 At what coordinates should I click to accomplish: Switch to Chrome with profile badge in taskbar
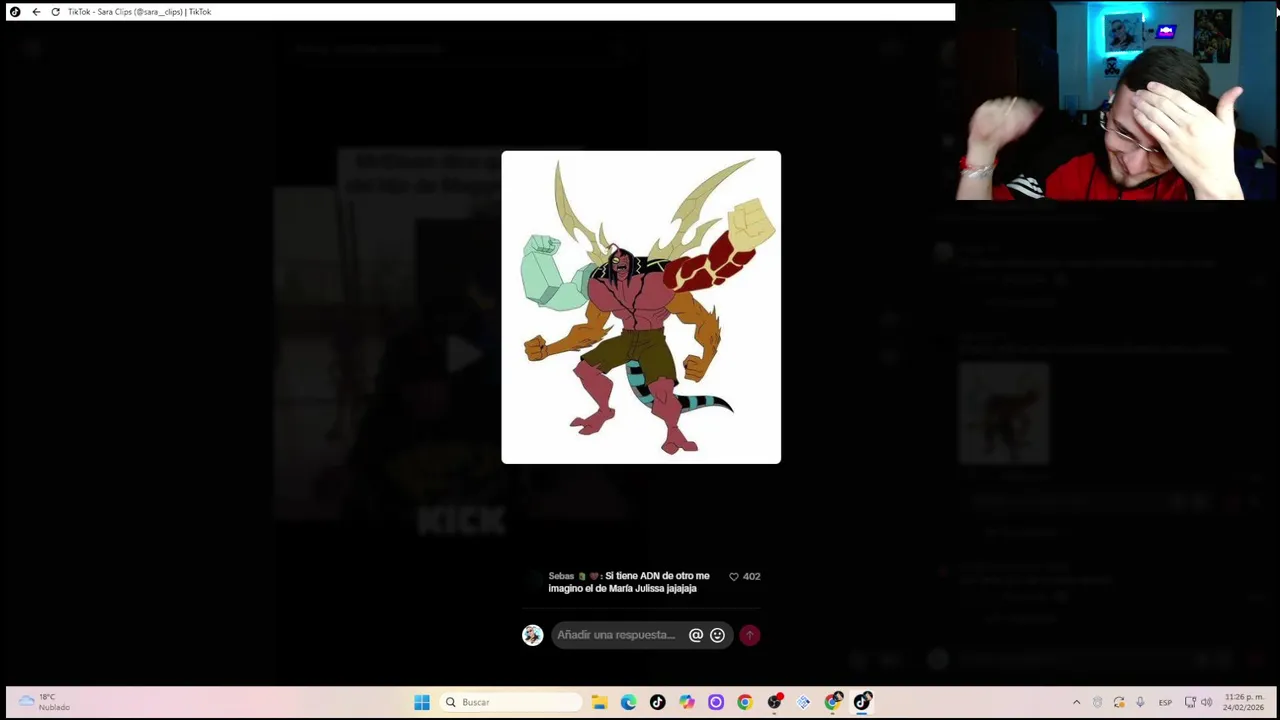click(x=833, y=702)
